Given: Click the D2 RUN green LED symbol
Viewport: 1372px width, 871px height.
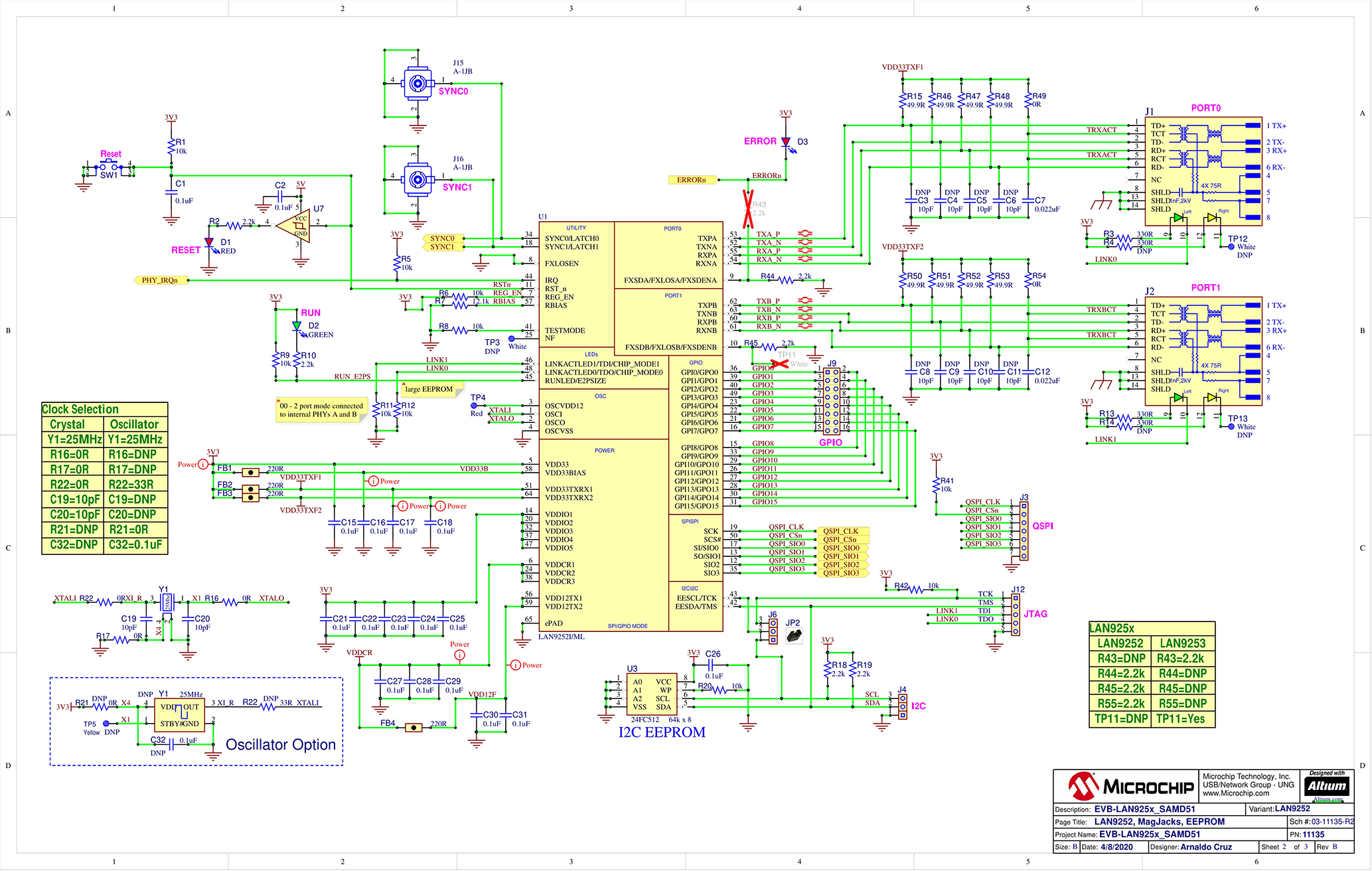Looking at the screenshot, I should tap(297, 326).
